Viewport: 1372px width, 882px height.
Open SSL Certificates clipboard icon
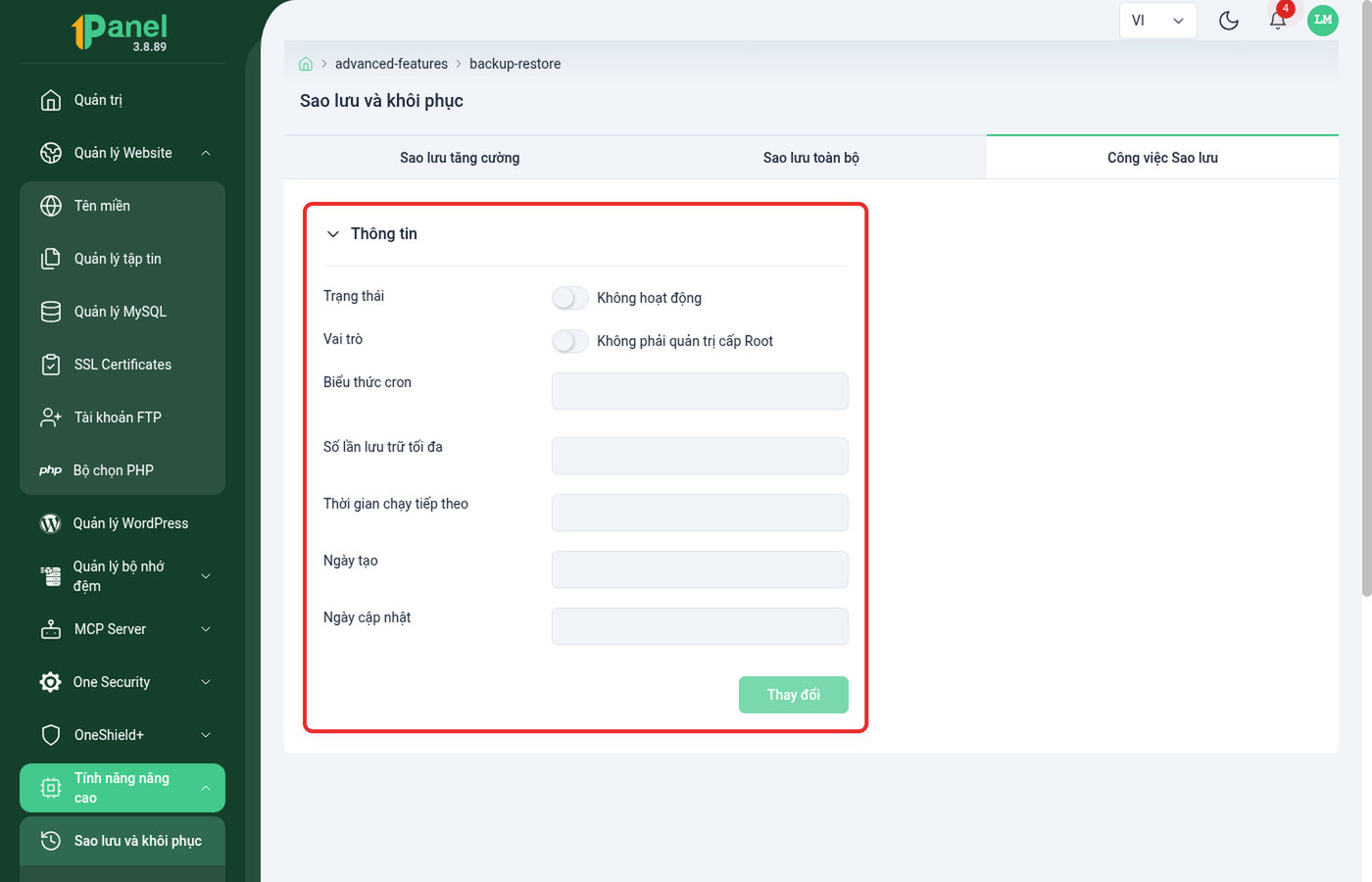[x=51, y=365]
